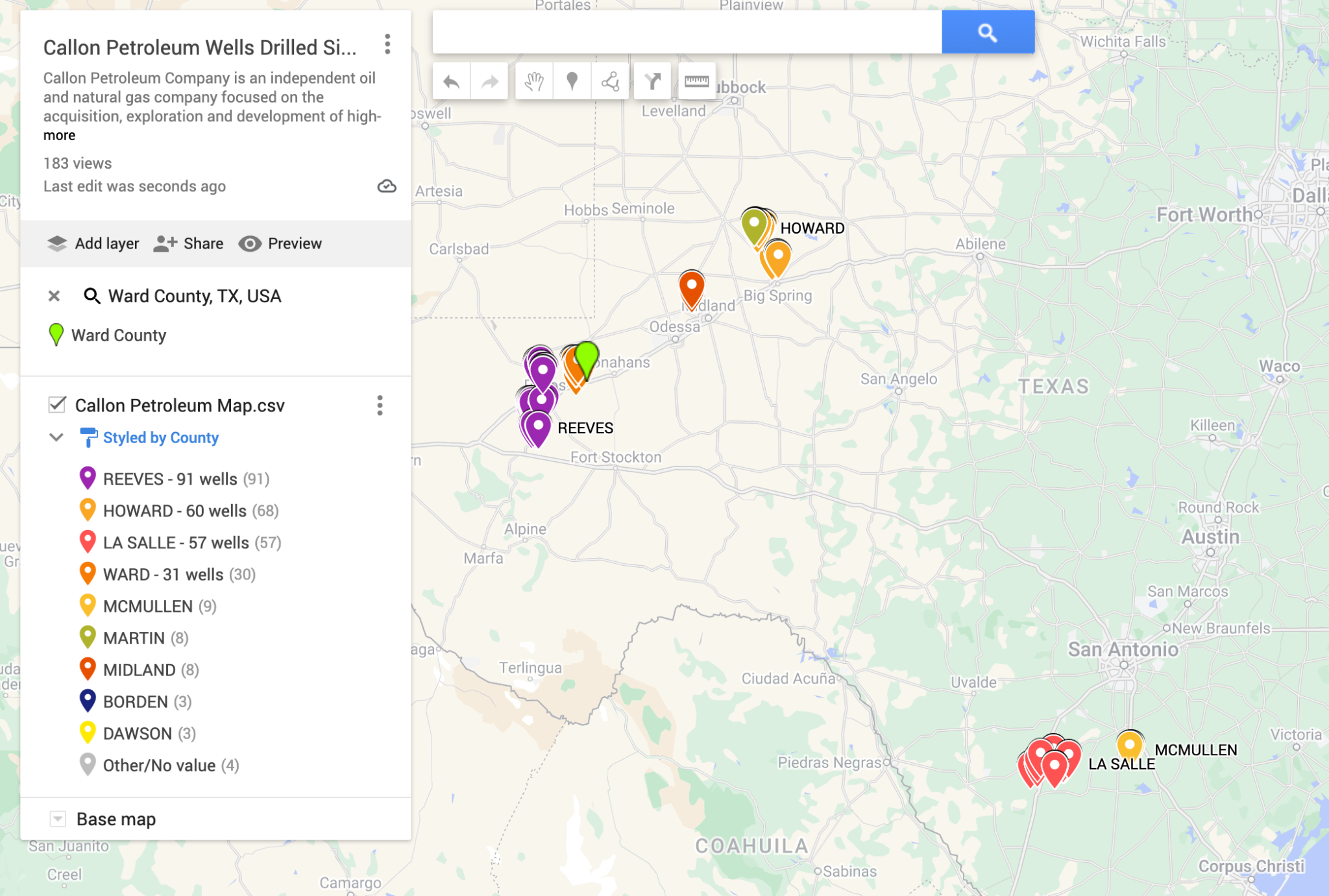Screen dimensions: 1329x896
Task: Expand the Base map dropdown
Action: [x=58, y=819]
